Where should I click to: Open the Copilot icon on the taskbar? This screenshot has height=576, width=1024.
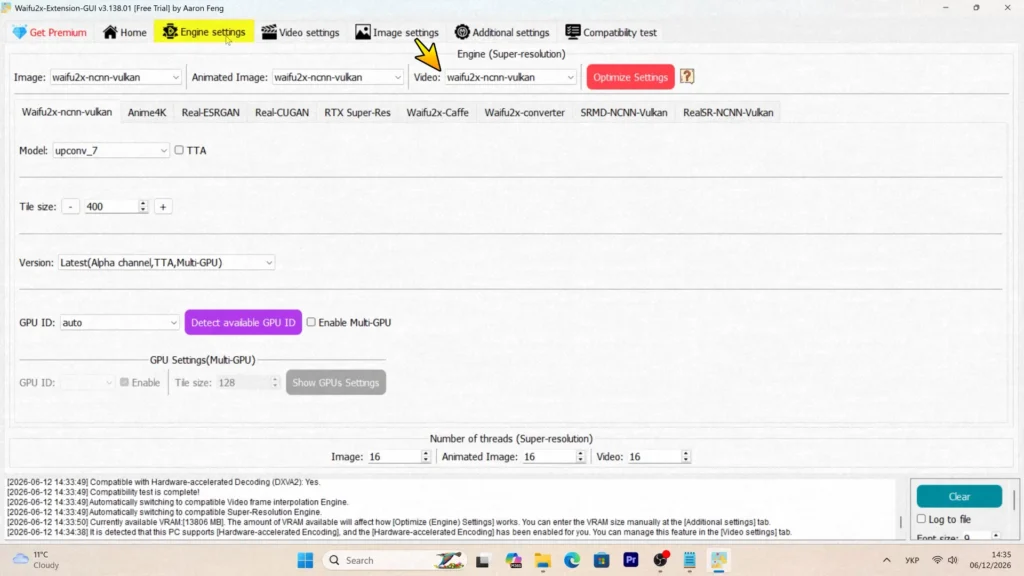(x=513, y=560)
